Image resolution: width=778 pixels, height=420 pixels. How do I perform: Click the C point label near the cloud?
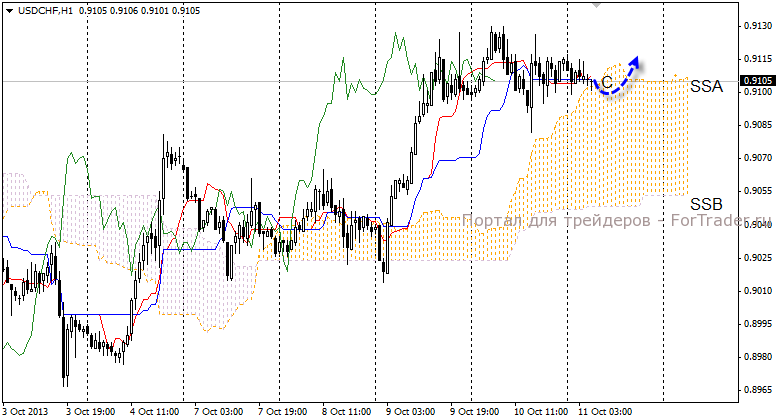coord(606,82)
